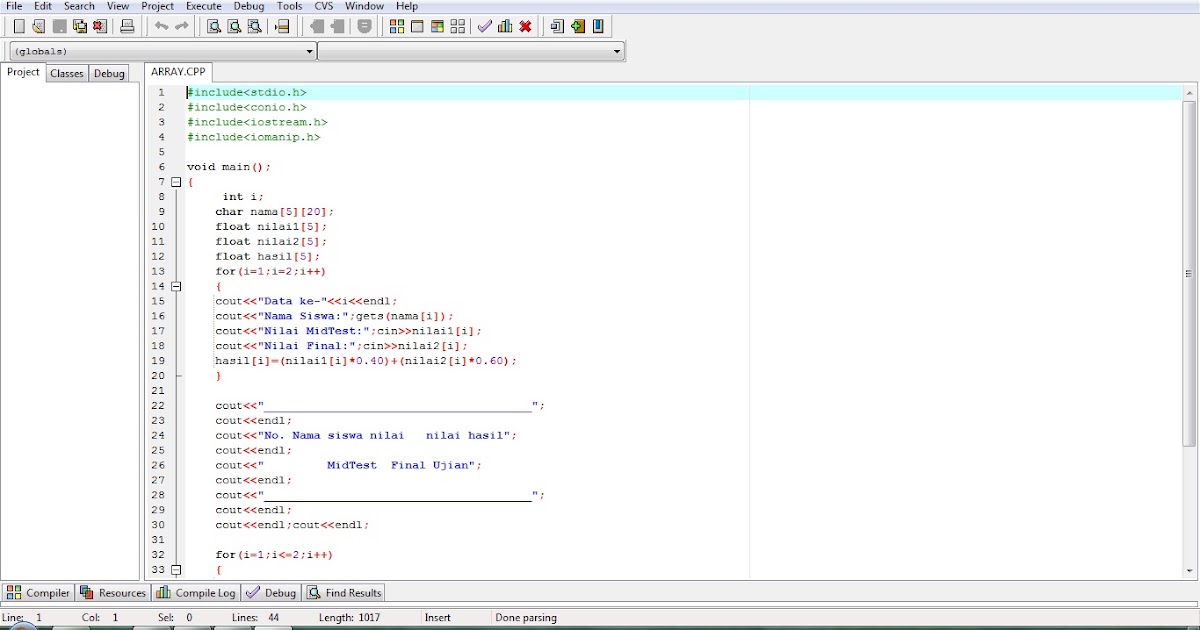Open the Window menu
Image resolution: width=1200 pixels, height=630 pixels.
point(364,6)
